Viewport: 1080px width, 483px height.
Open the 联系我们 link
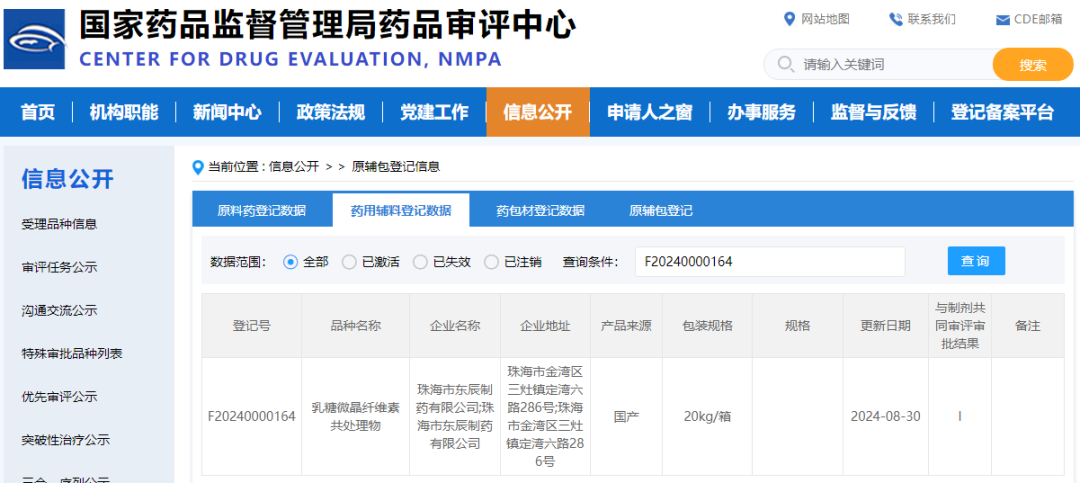931,19
